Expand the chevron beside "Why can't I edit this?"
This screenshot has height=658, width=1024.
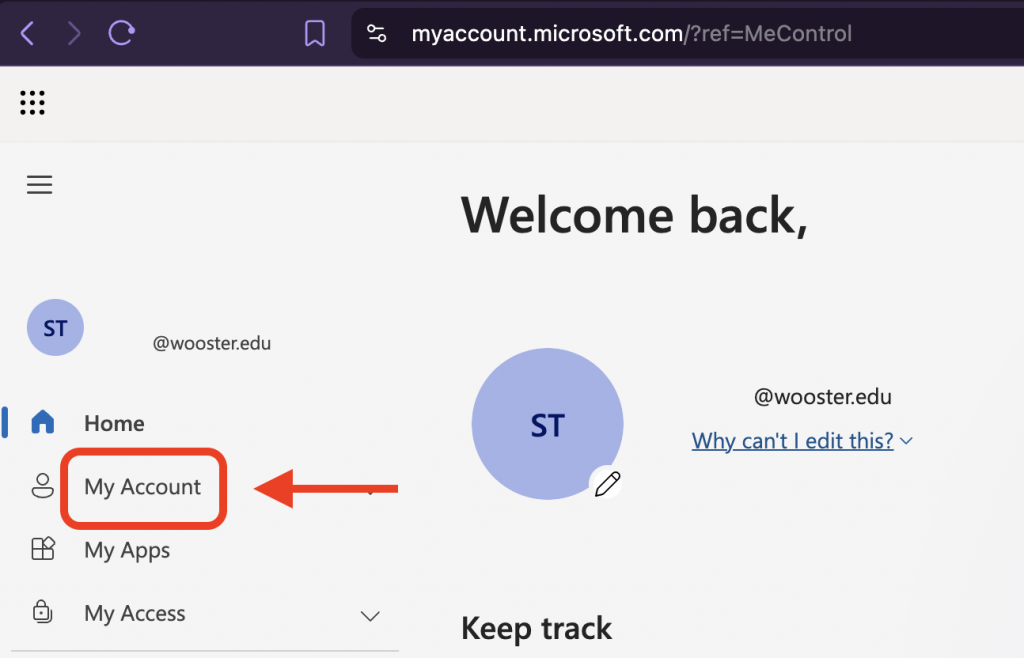pos(906,441)
